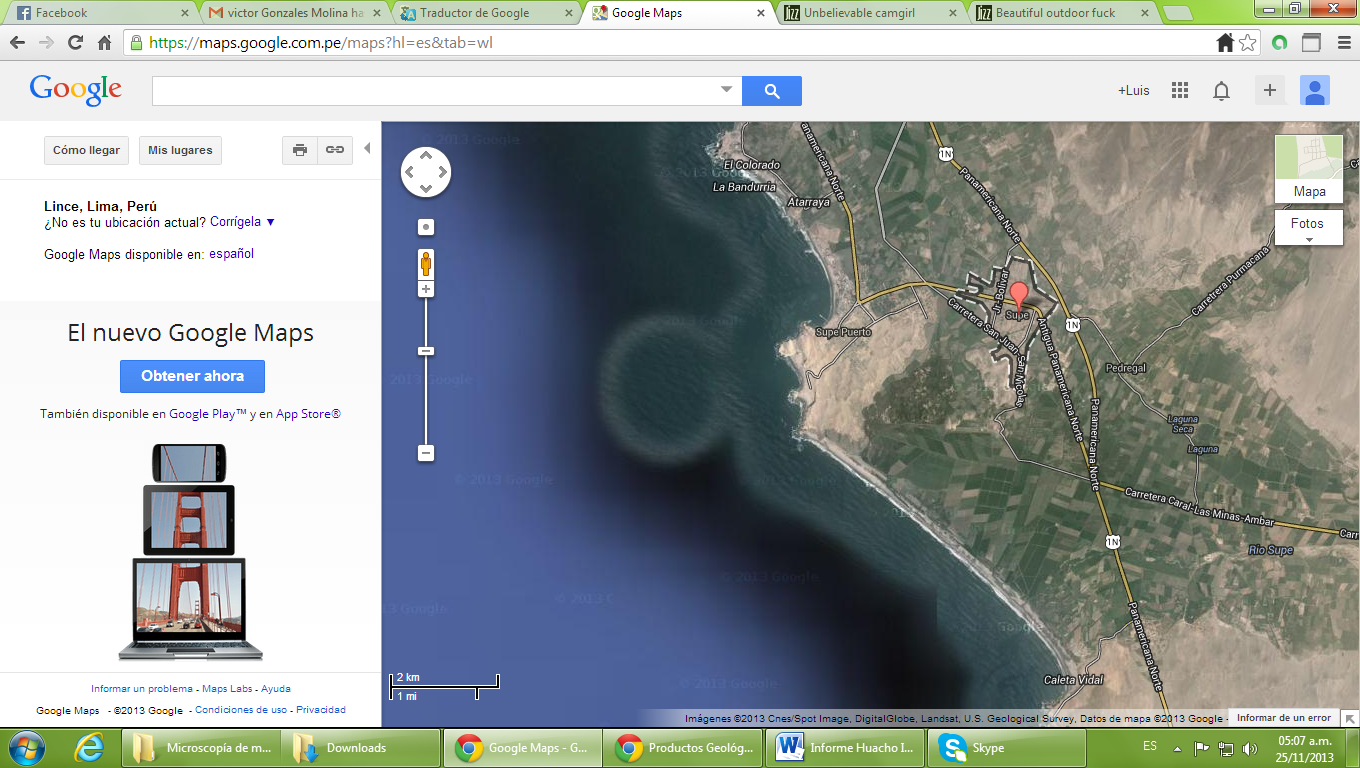Click the map pan navigation control
1360x768 pixels.
[x=426, y=173]
